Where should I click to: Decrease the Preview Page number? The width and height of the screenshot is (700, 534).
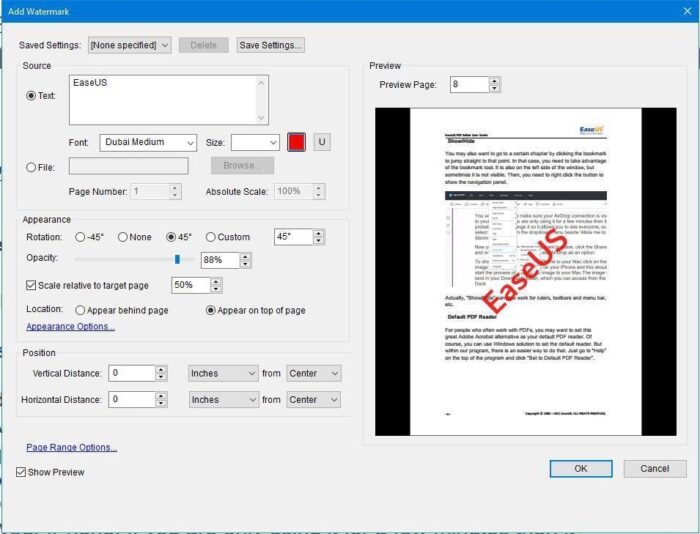tap(494, 88)
